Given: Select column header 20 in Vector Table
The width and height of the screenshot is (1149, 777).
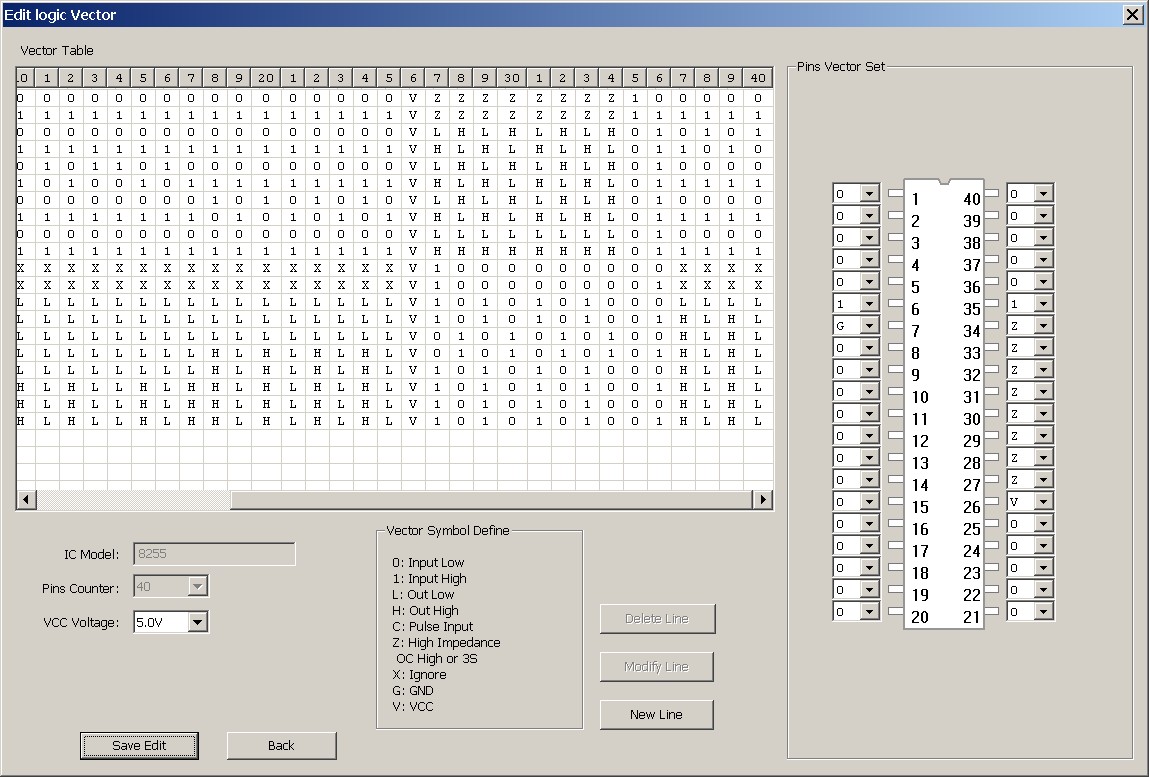Looking at the screenshot, I should pos(265,78).
